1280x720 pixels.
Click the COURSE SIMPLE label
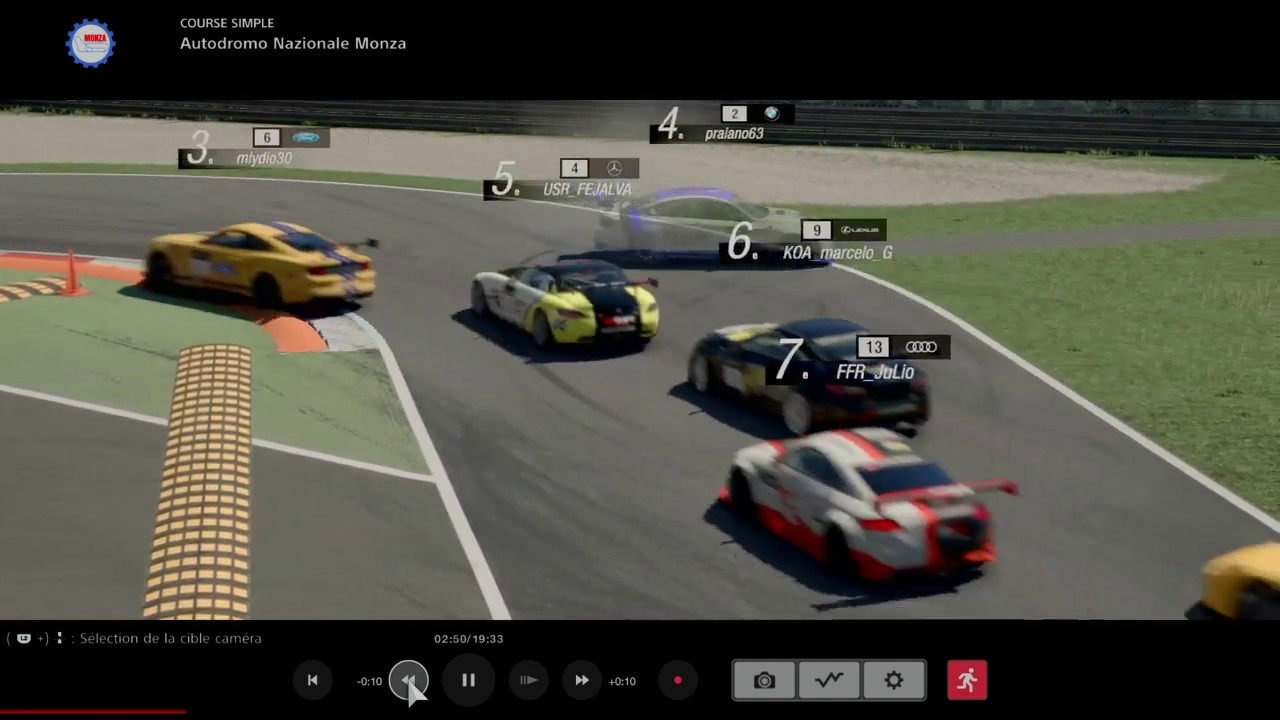227,23
